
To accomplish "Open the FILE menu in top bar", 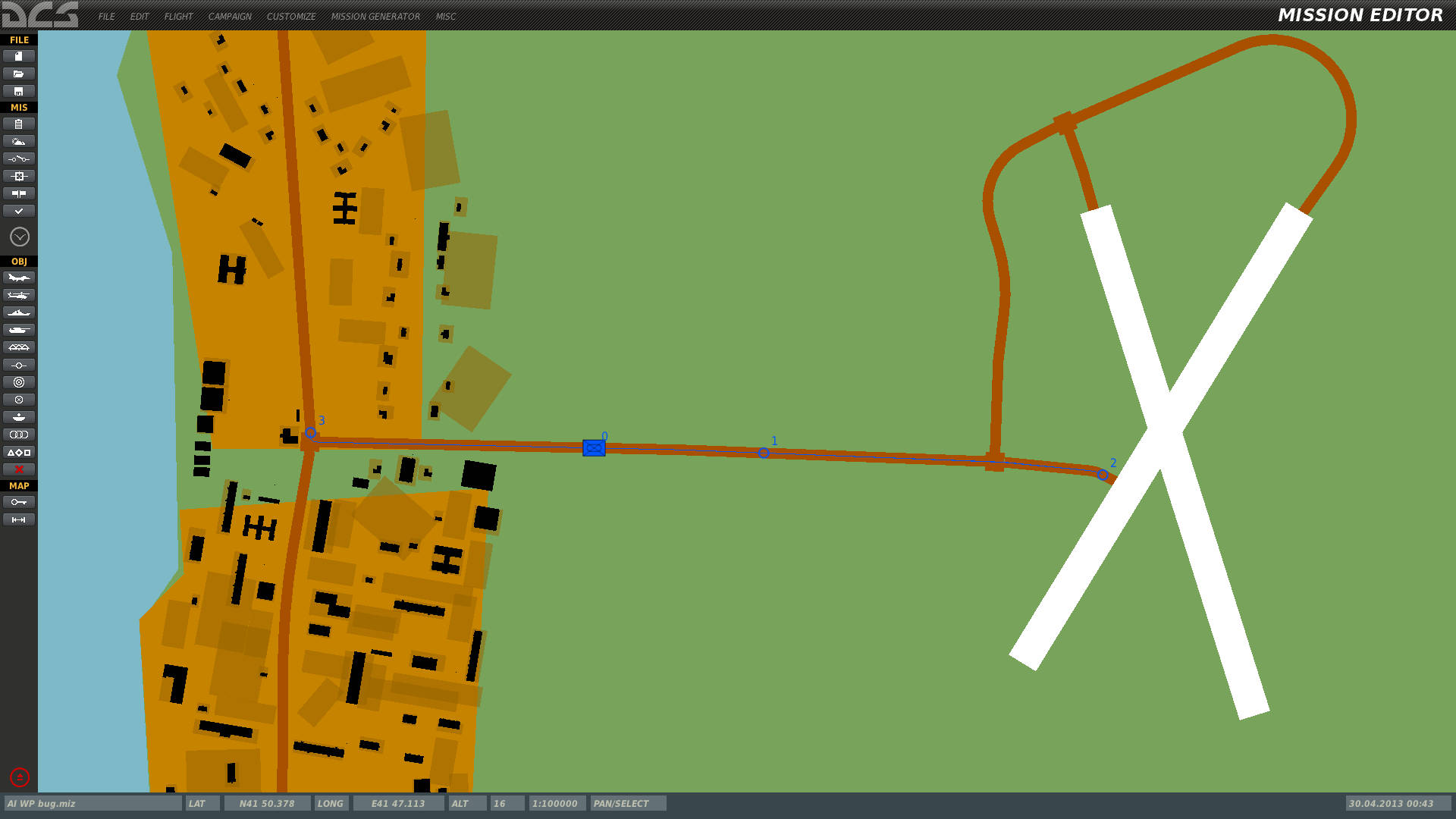I will point(106,16).
